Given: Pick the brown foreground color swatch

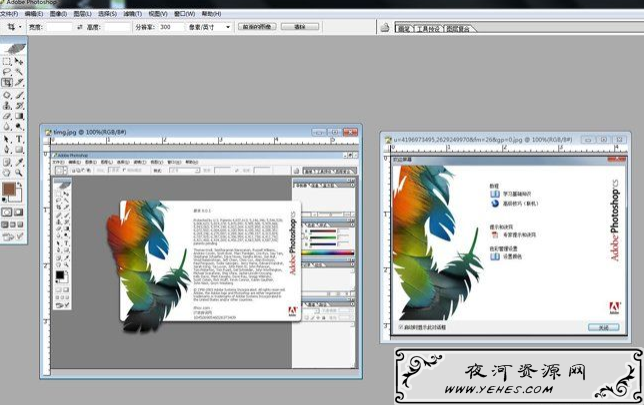Looking at the screenshot, I should coord(9,189).
